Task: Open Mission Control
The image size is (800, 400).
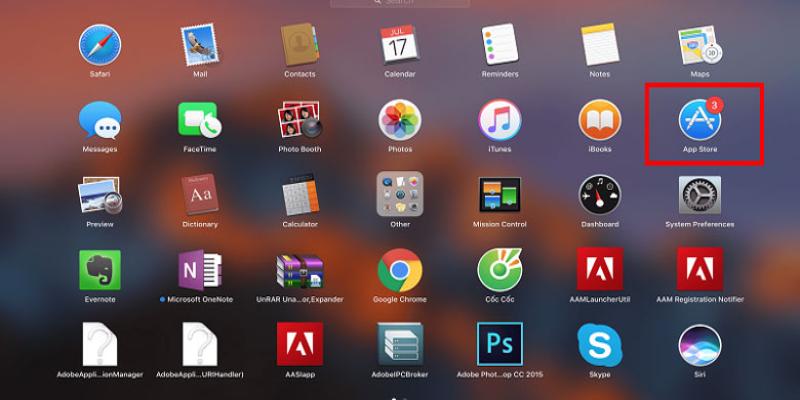Action: [x=500, y=195]
